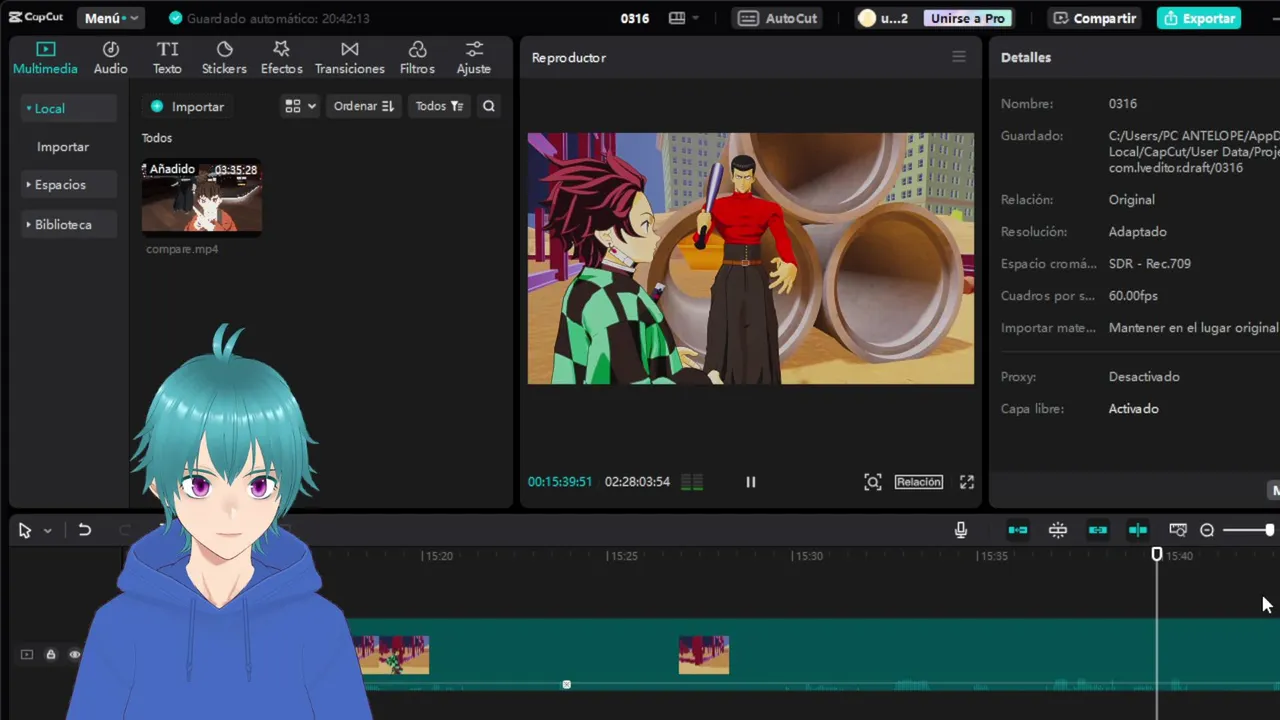Select the cursor pointer tool

(x=25, y=531)
